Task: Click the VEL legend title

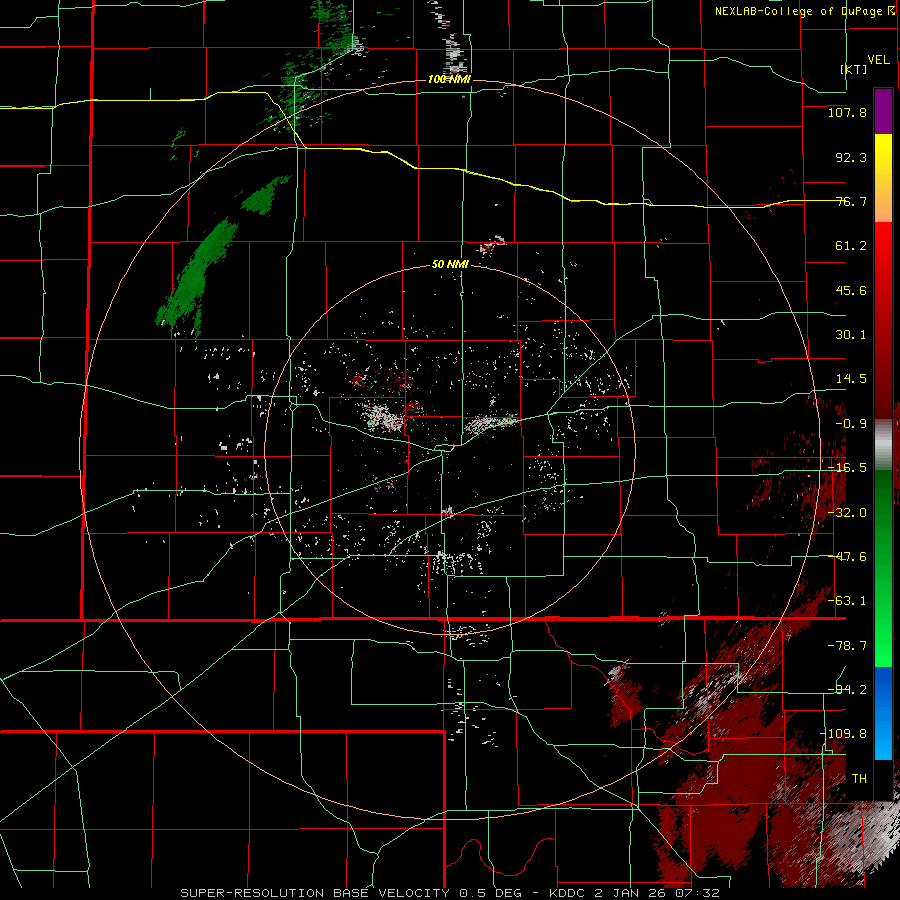Action: coord(878,60)
